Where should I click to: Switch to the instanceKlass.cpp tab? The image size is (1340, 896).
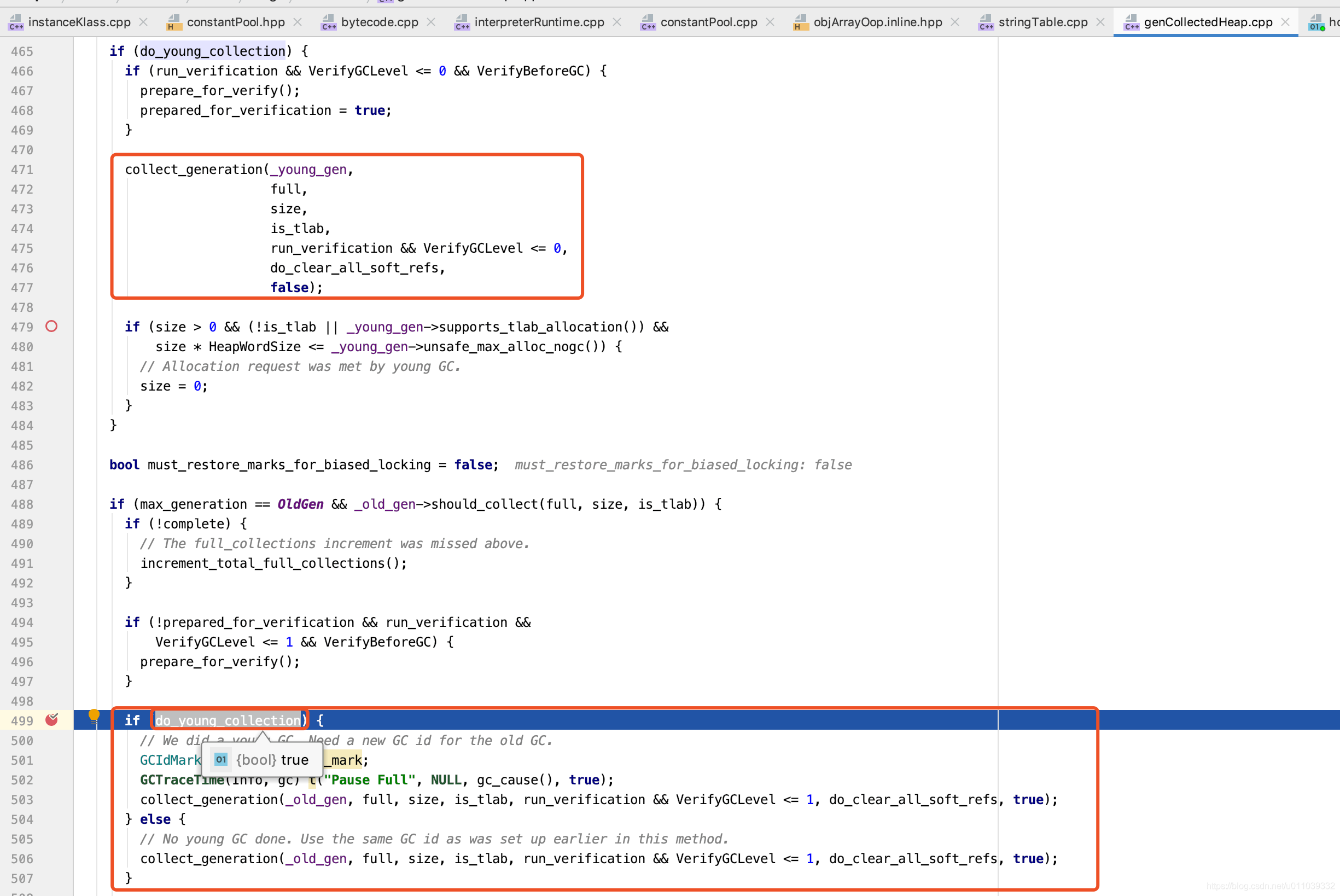pos(79,22)
